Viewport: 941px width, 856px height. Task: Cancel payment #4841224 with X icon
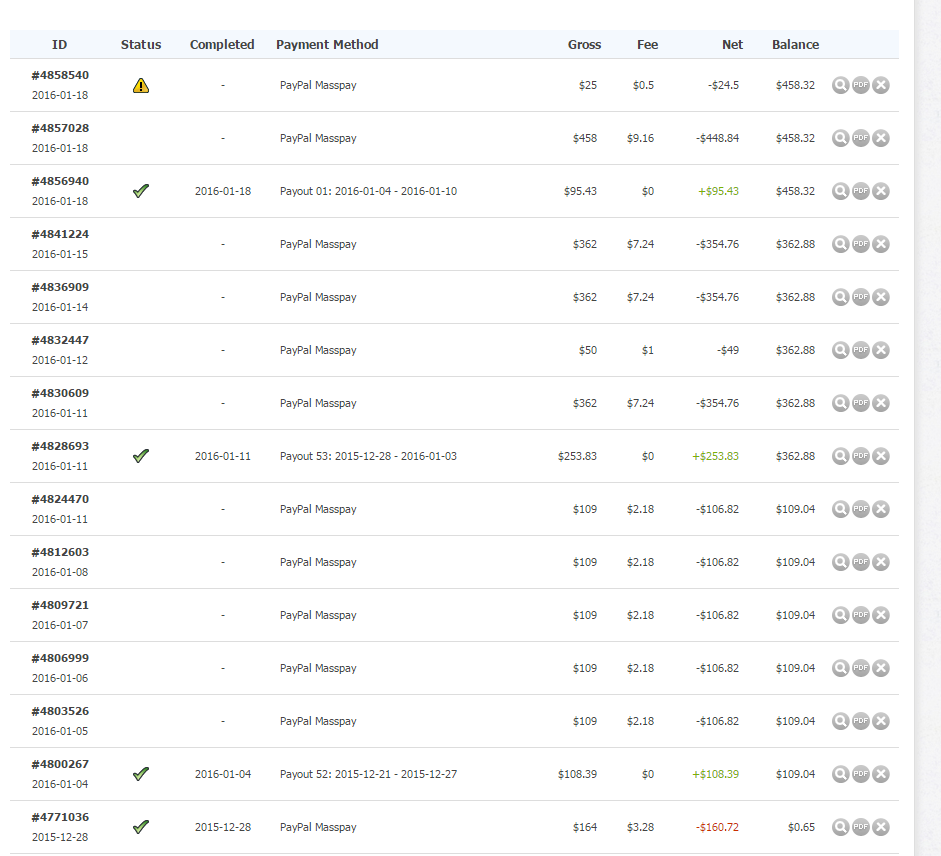pyautogui.click(x=881, y=244)
